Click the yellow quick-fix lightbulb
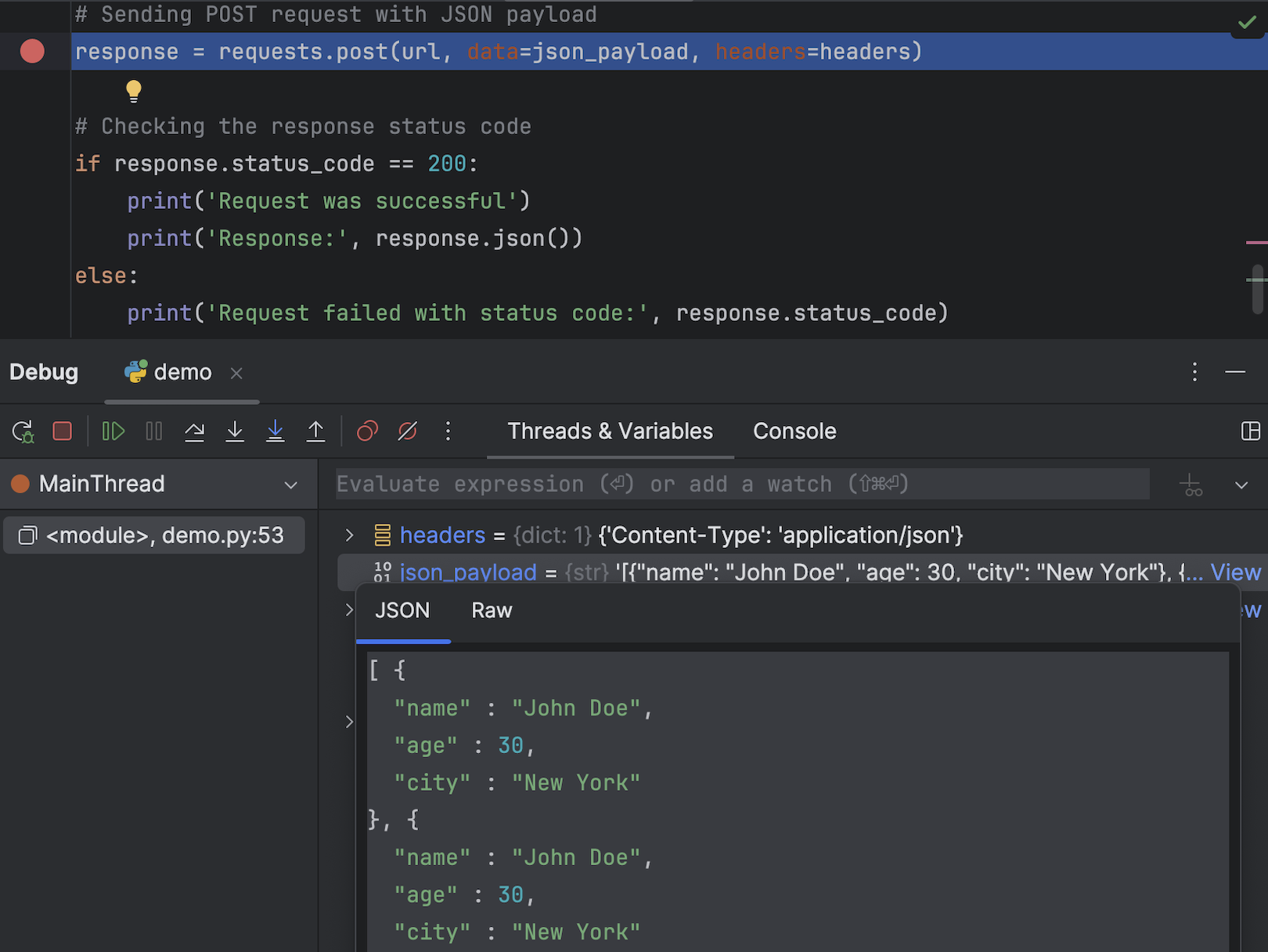 (134, 91)
